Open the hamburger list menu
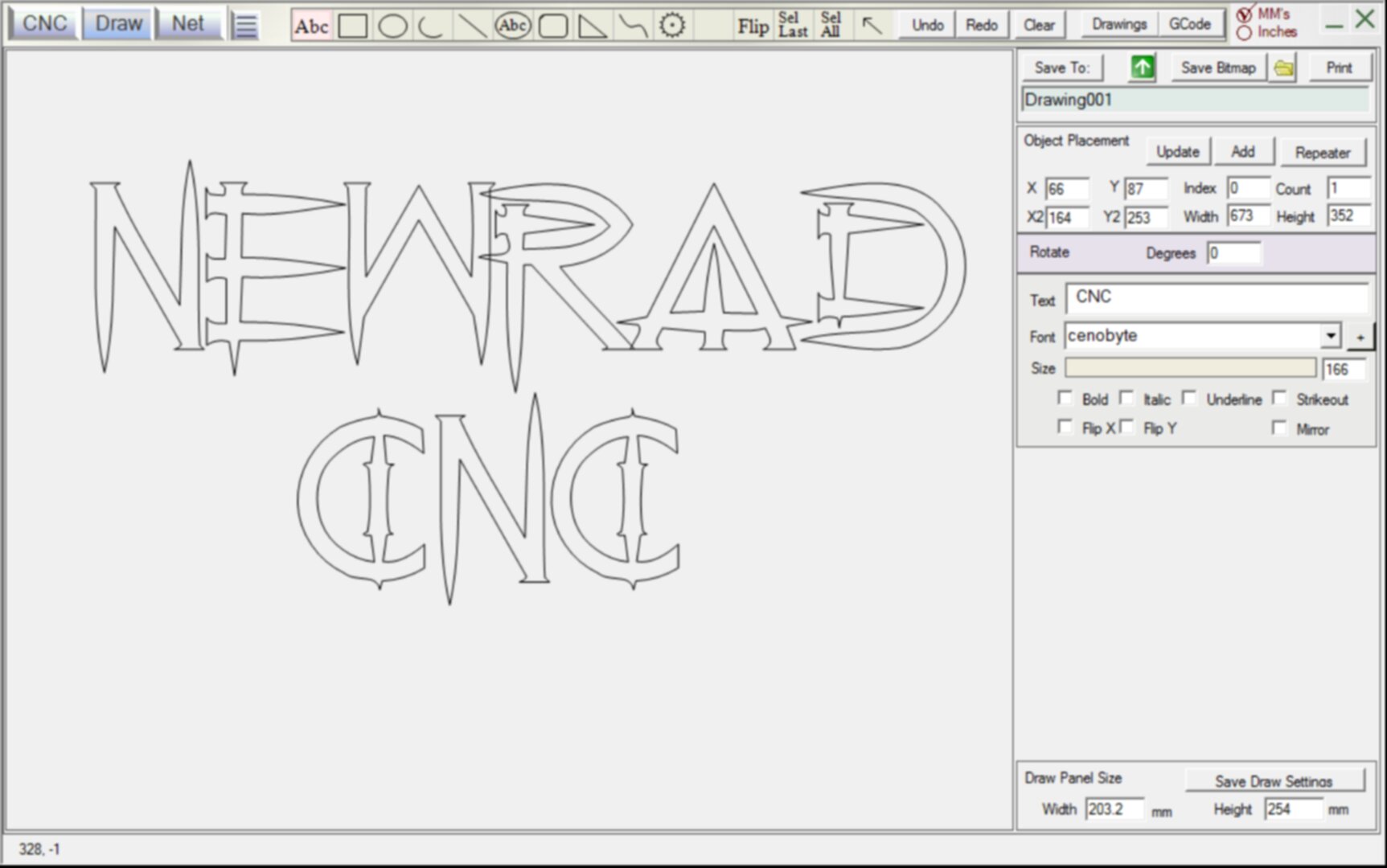The image size is (1387, 868). pos(245,26)
